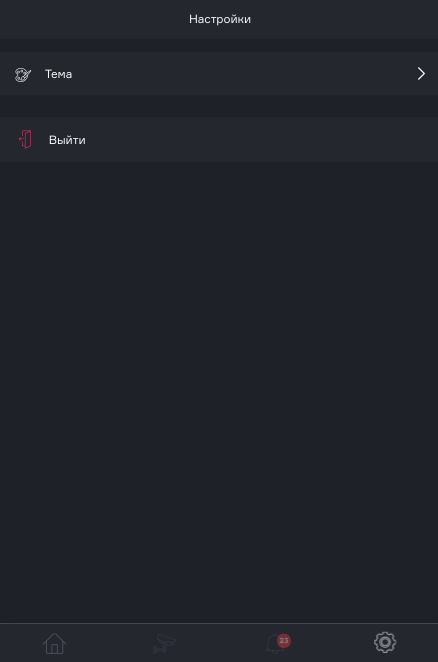The width and height of the screenshot is (438, 662).
Task: Click the paint palette icon beside Тема
Action: click(23, 75)
